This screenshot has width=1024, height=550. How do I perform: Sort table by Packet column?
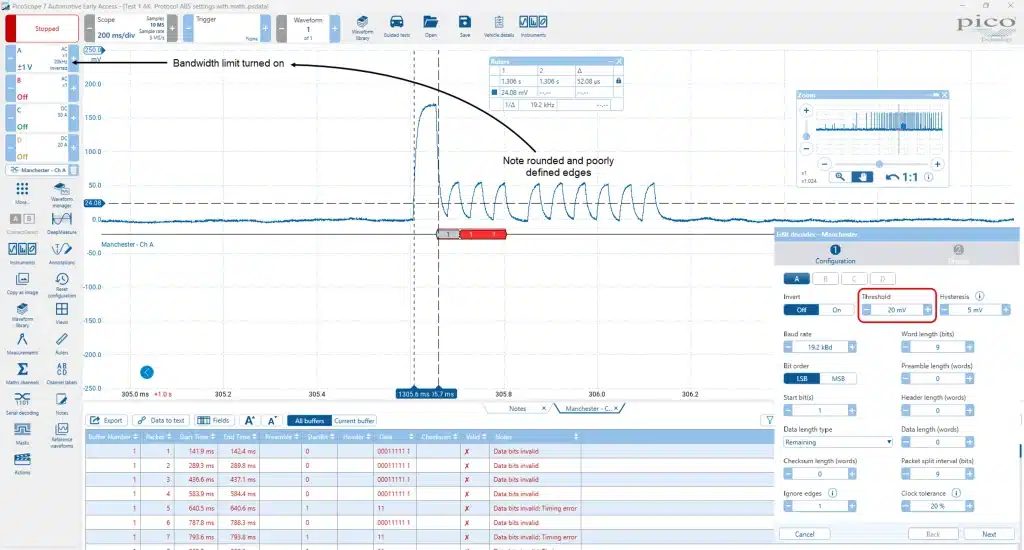159,436
